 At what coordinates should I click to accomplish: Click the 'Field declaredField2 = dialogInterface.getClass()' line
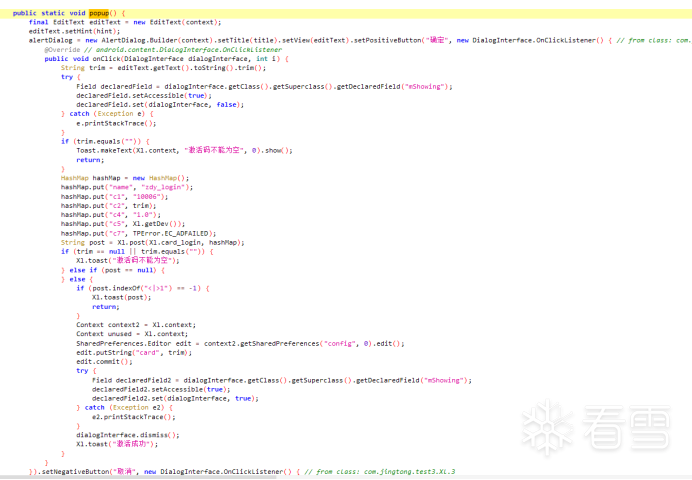(x=282, y=380)
